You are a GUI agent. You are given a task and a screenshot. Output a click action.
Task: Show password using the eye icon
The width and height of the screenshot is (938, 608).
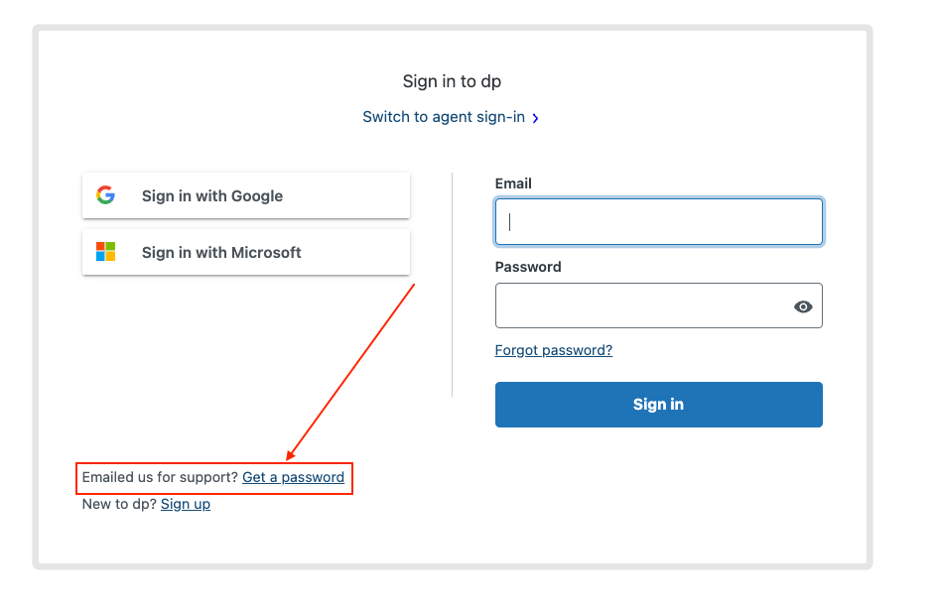(x=802, y=307)
